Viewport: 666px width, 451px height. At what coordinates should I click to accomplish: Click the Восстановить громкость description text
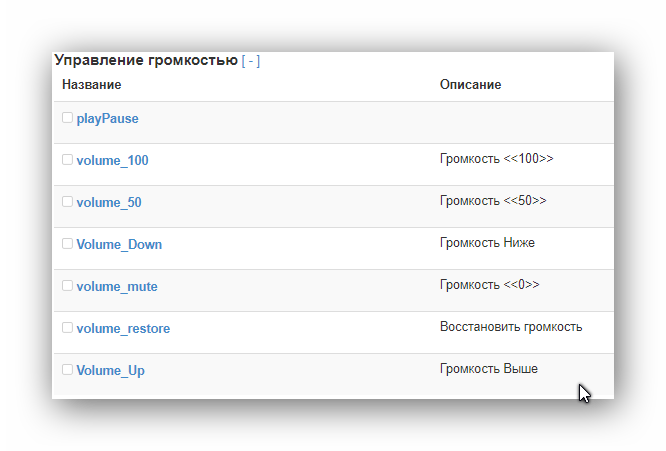tap(510, 327)
